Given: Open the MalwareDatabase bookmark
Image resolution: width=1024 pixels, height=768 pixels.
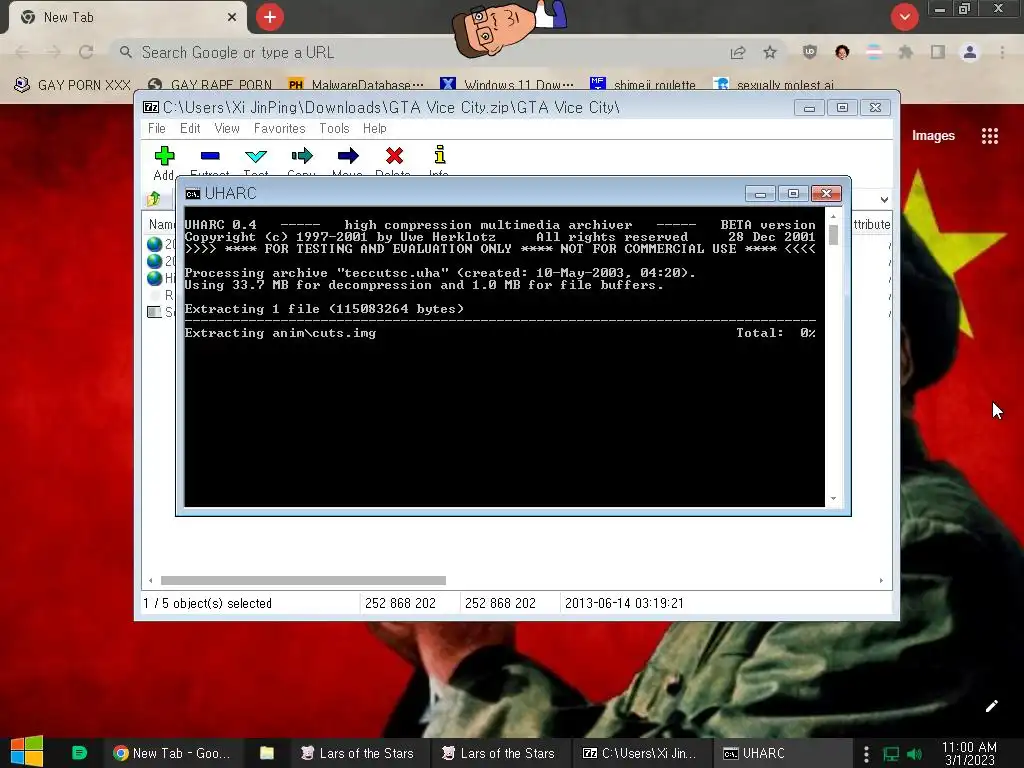Looking at the screenshot, I should (357, 85).
